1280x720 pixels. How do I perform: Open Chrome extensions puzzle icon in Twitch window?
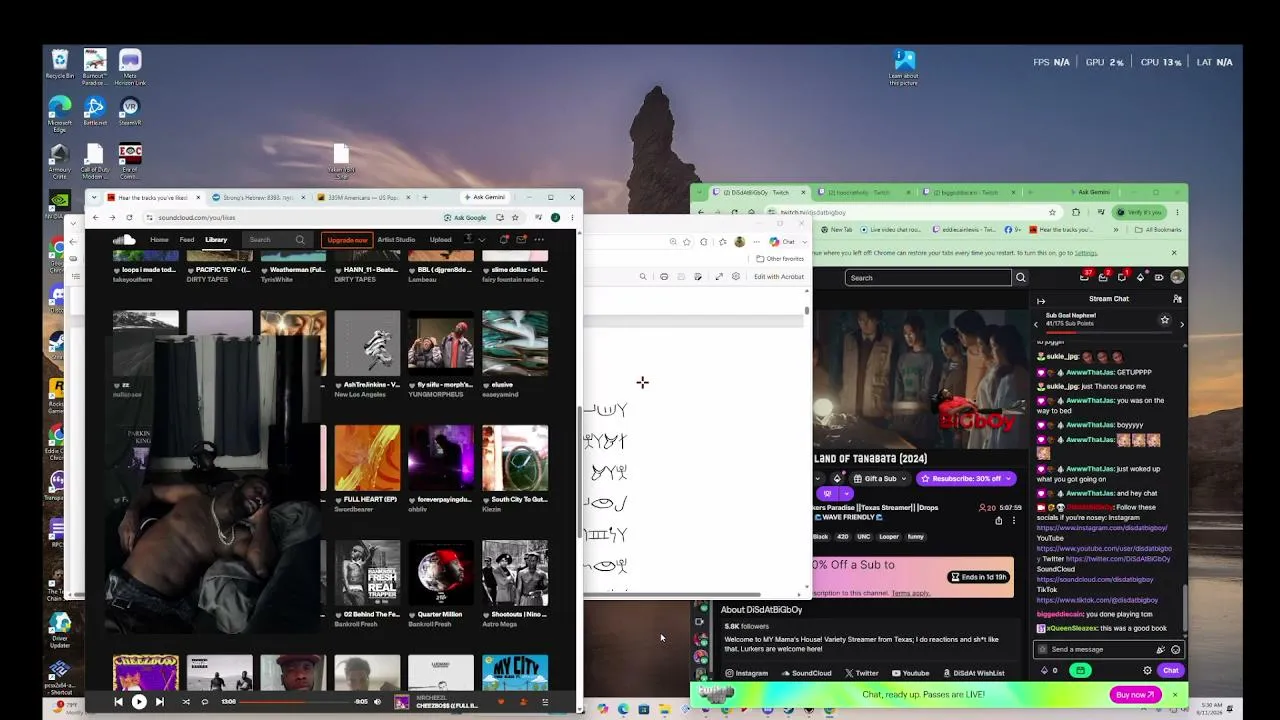[x=1076, y=212]
